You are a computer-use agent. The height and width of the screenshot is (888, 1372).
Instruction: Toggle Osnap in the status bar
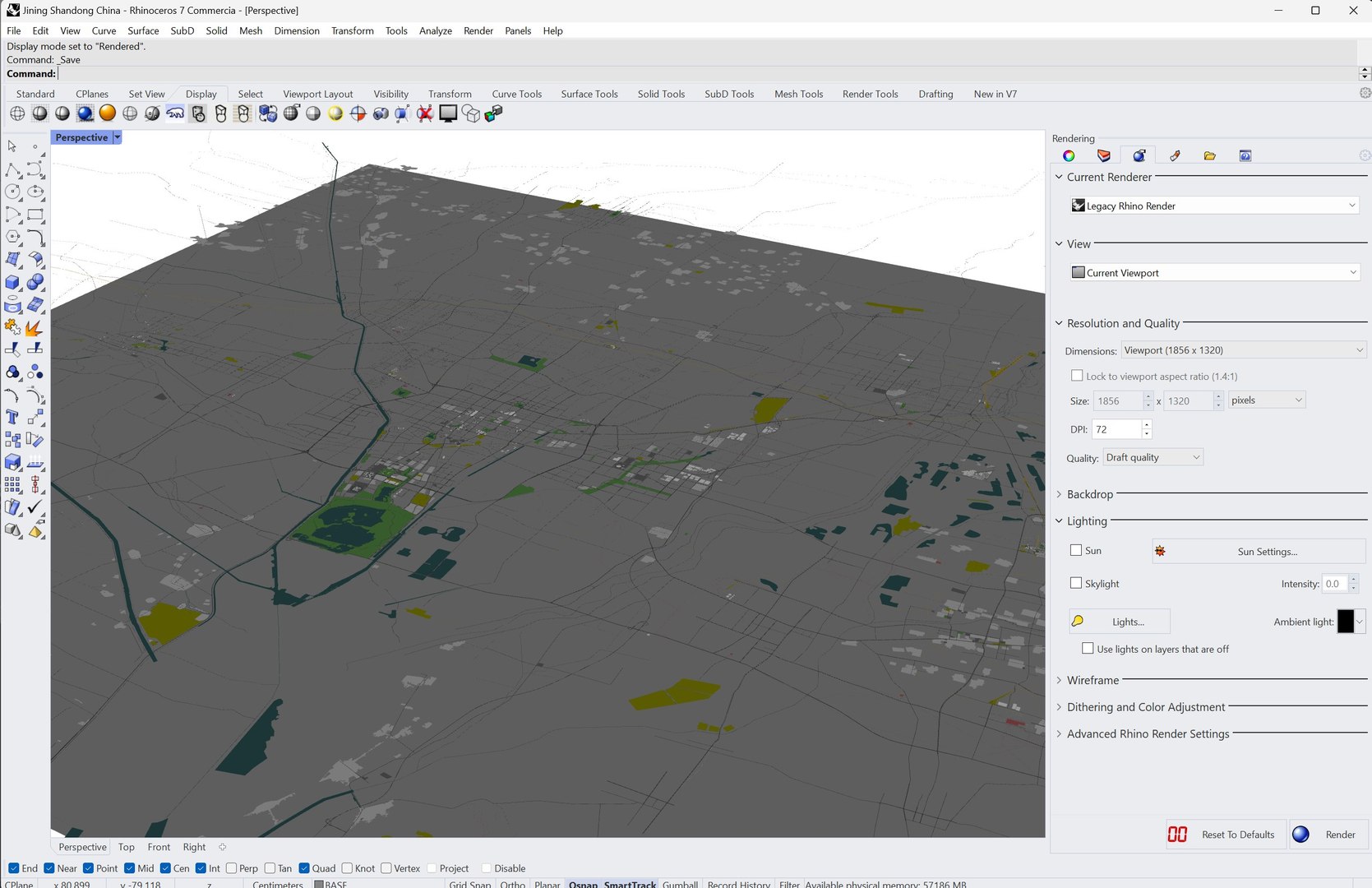click(x=583, y=884)
